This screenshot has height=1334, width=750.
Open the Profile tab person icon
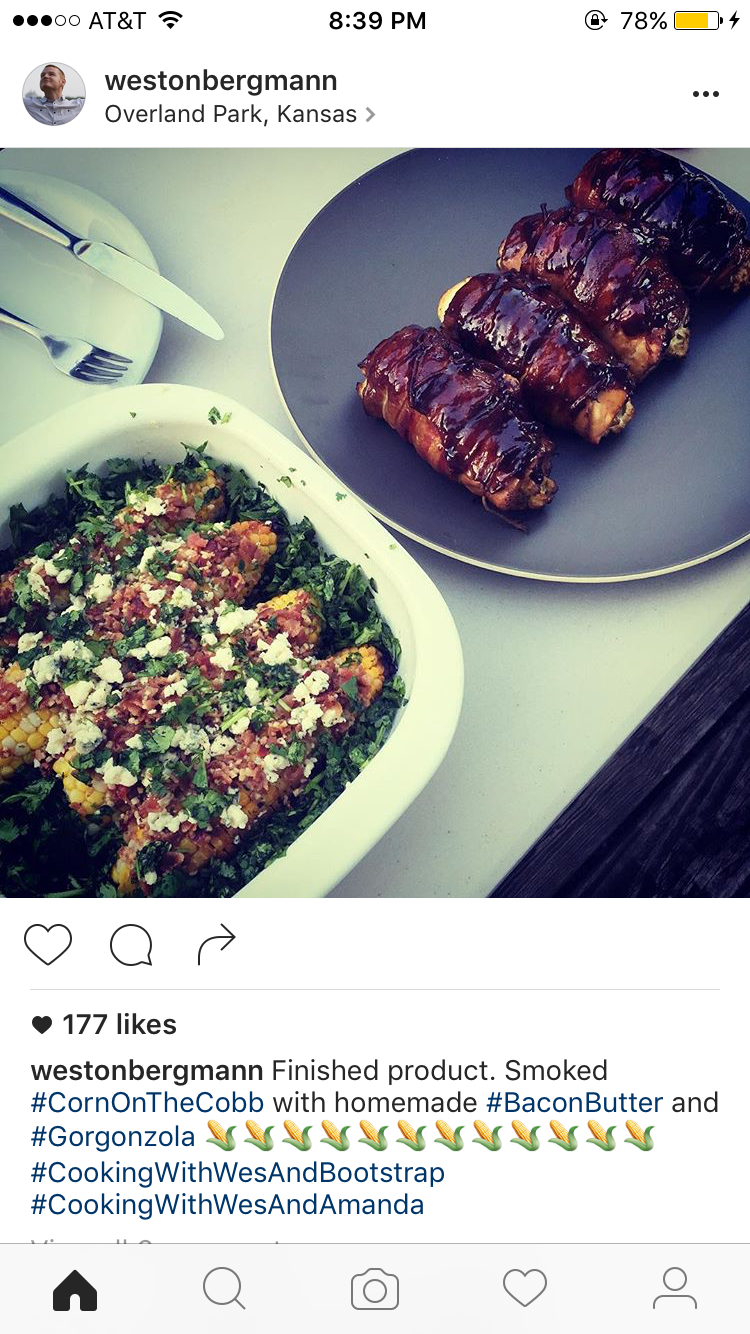pos(675,1289)
